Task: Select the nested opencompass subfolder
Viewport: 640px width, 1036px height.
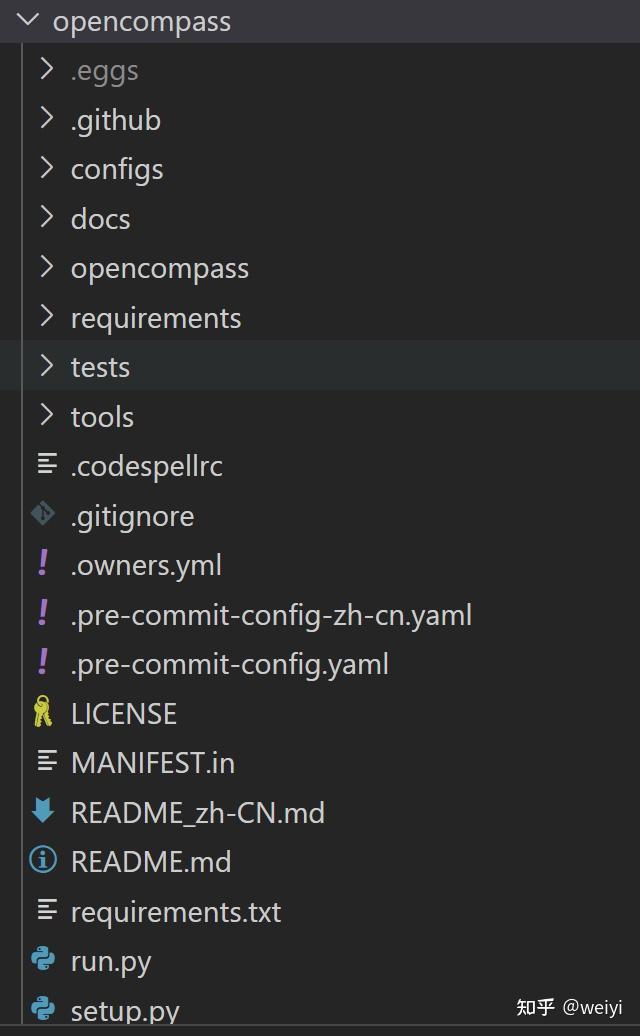Action: pos(160,268)
